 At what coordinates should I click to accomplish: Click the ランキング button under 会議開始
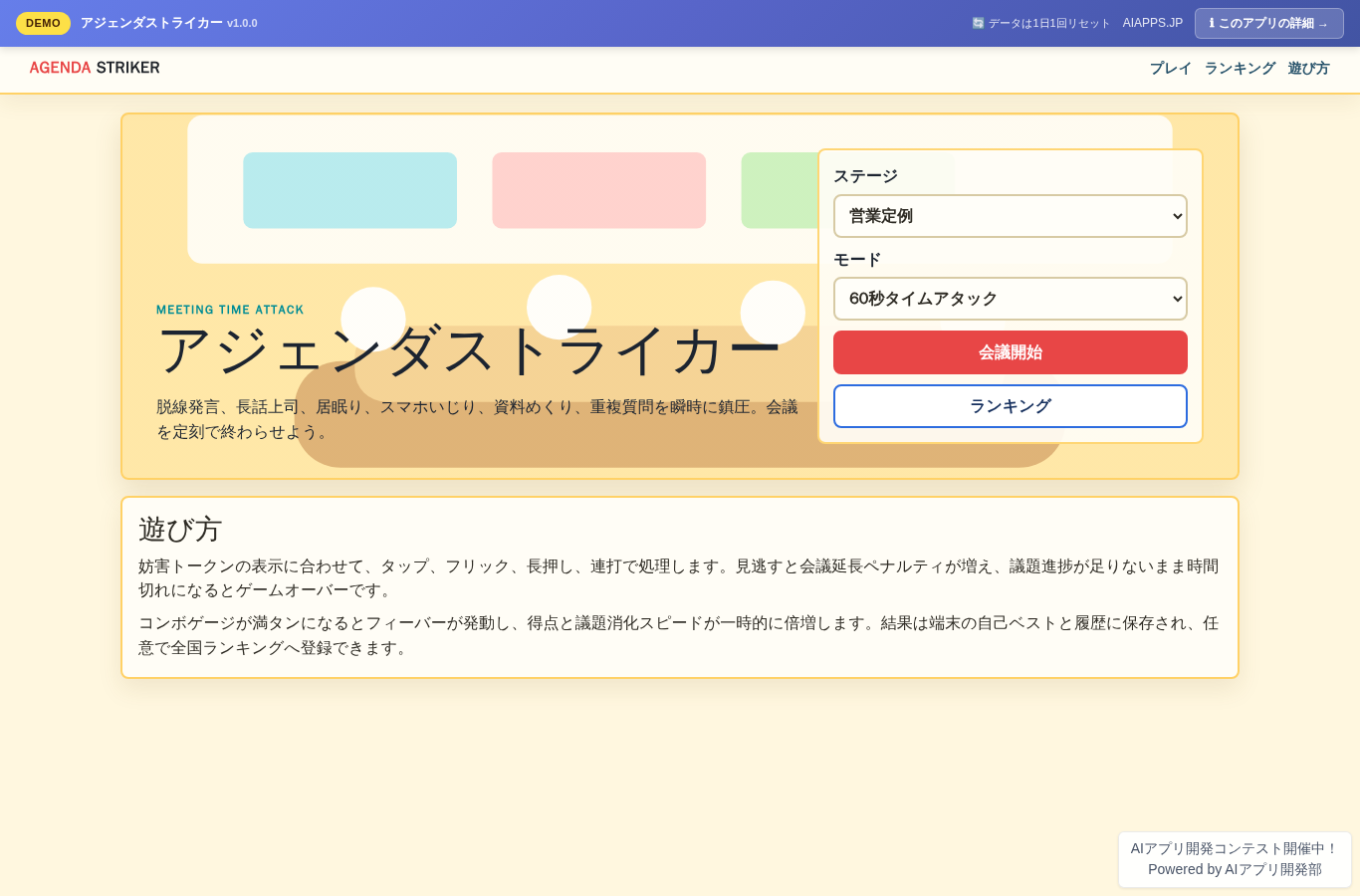[1011, 406]
